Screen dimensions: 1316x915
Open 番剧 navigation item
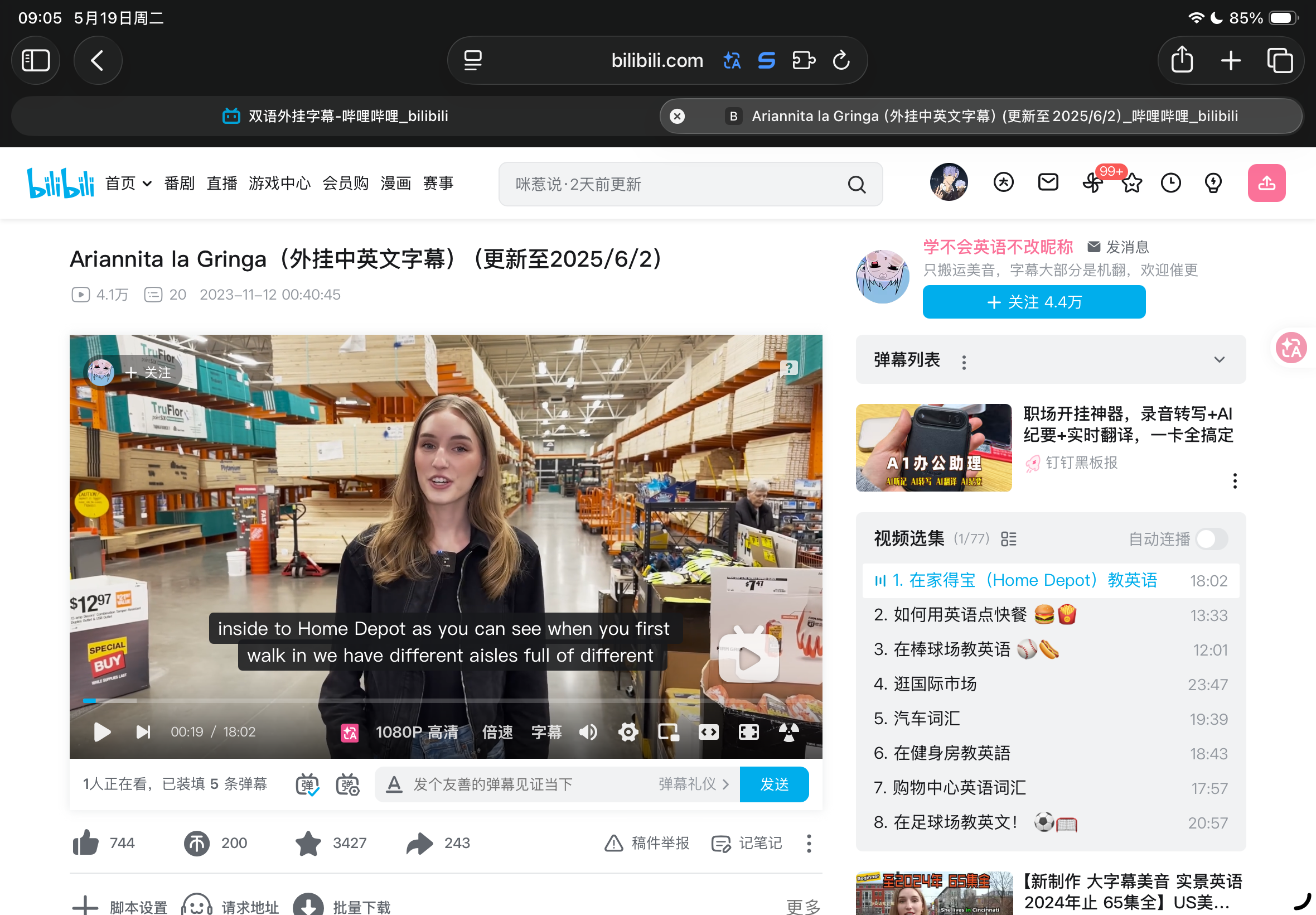click(x=180, y=184)
